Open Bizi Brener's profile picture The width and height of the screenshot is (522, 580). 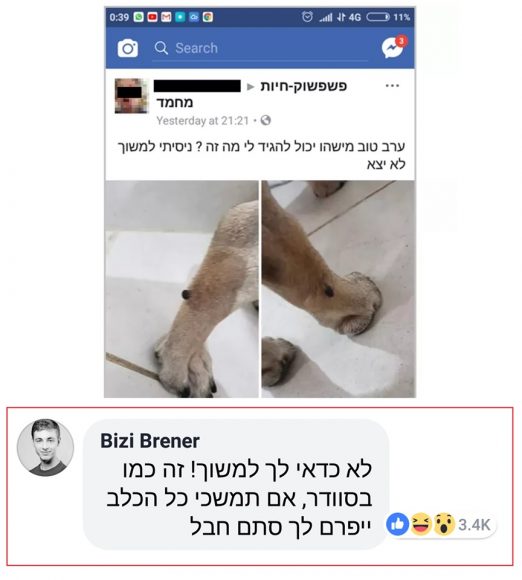(x=46, y=447)
